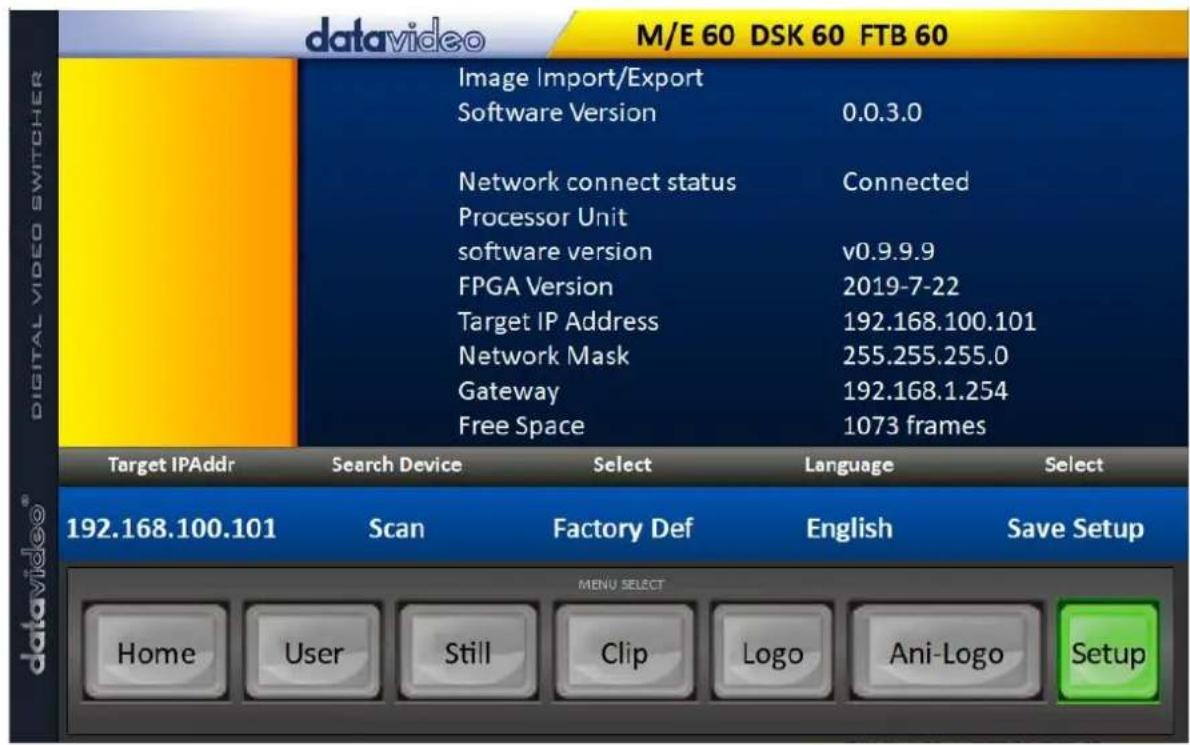This screenshot has height=745, width=1190.
Task: Click the Network connect status row label
Action: 597,182
